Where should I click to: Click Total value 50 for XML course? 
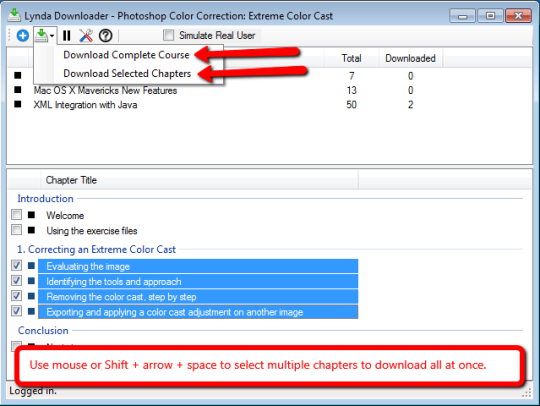[x=351, y=105]
